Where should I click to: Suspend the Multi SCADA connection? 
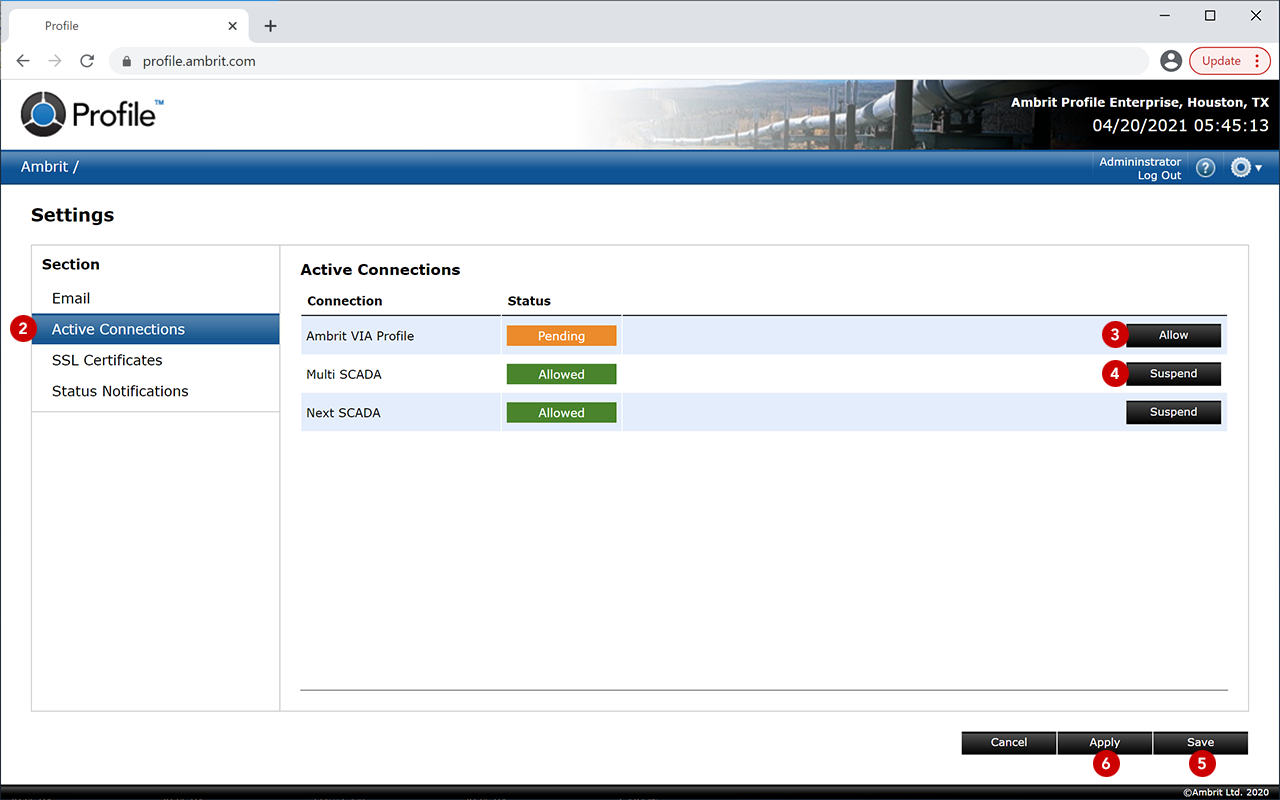coord(1173,374)
